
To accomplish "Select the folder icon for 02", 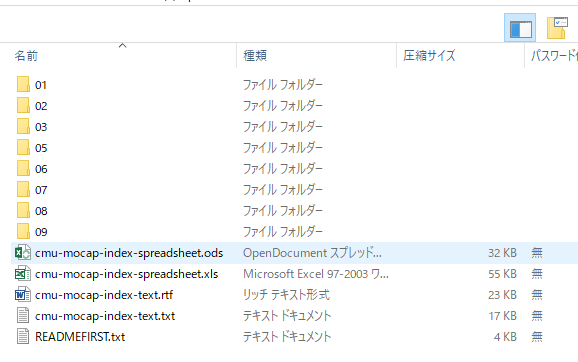I will point(23,105).
